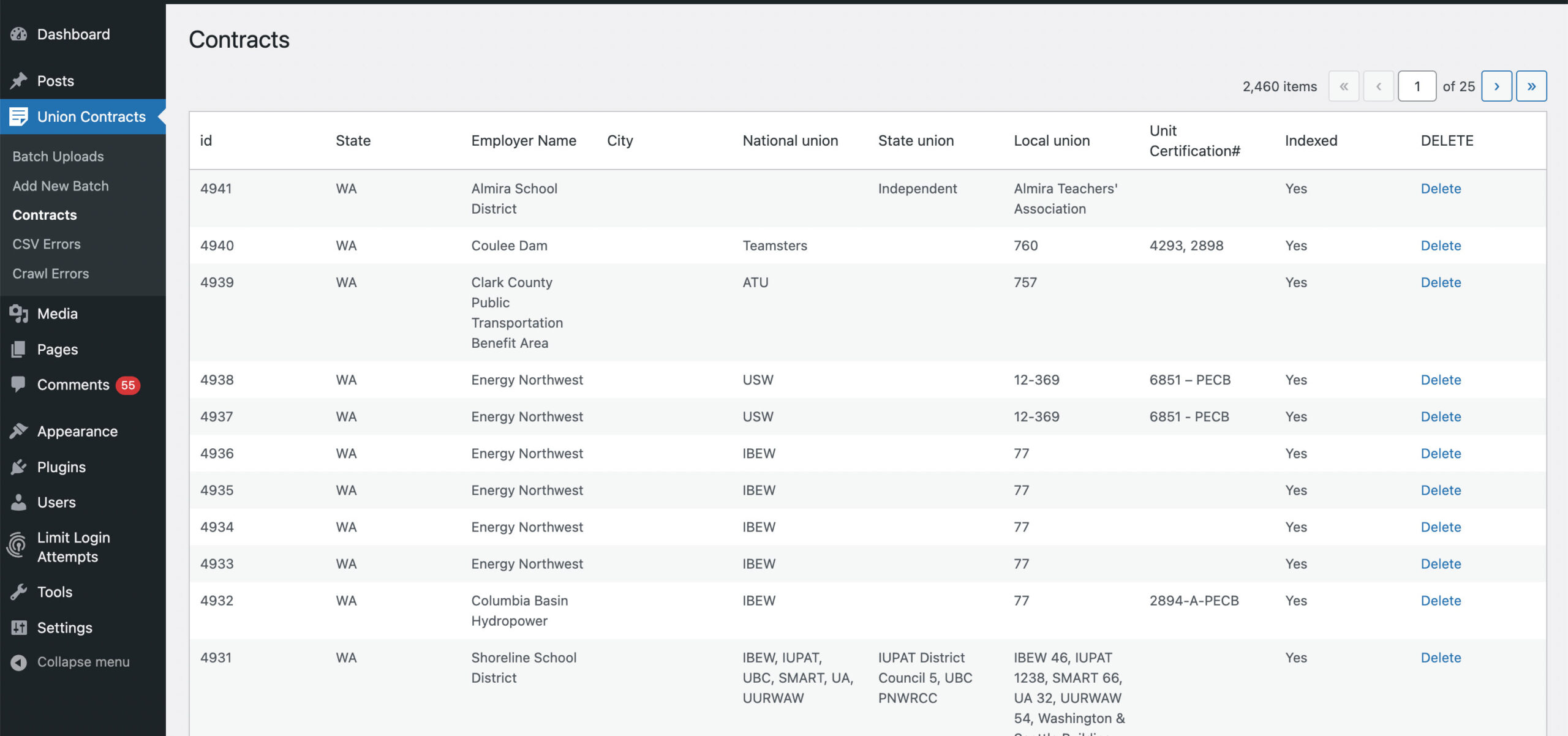Click the id column header
1568x736 pixels.
(x=206, y=140)
